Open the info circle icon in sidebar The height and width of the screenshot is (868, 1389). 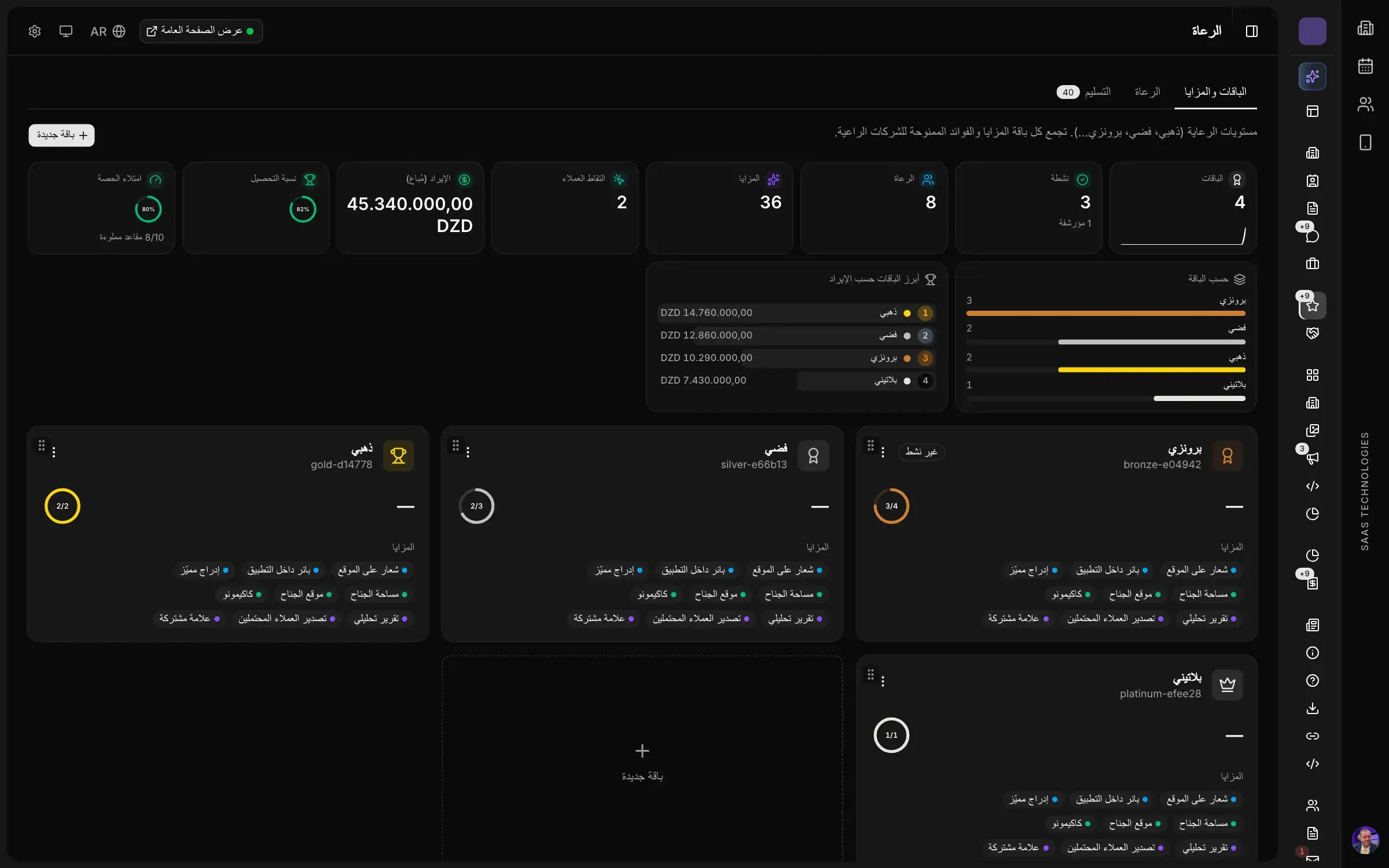pos(1312,653)
